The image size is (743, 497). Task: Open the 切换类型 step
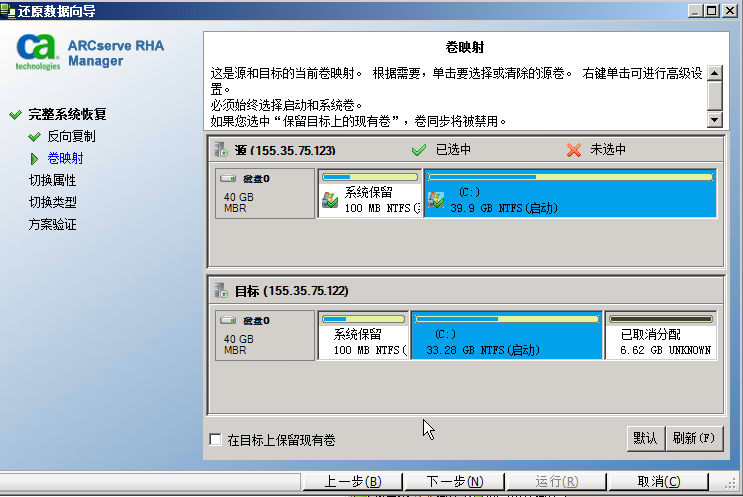52,202
